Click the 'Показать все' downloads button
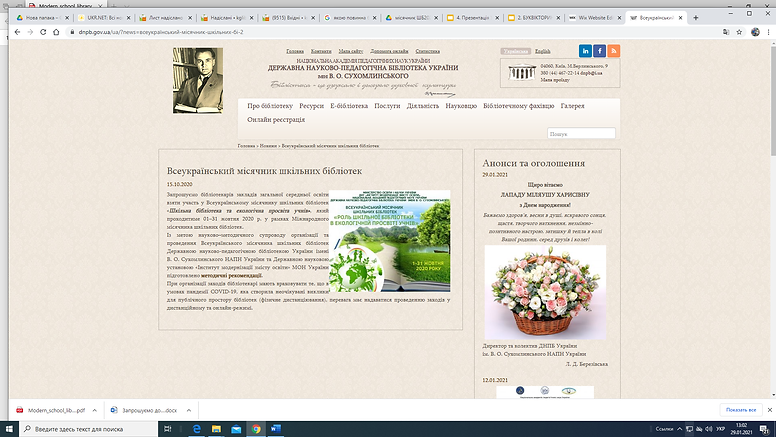776x437 pixels. click(741, 410)
